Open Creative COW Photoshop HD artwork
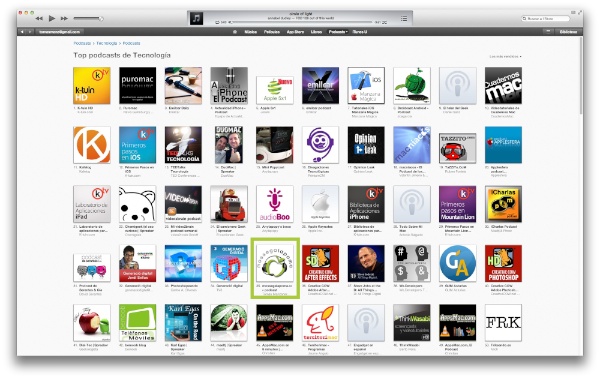Screen dimensions: 600x379 click(x=503, y=263)
